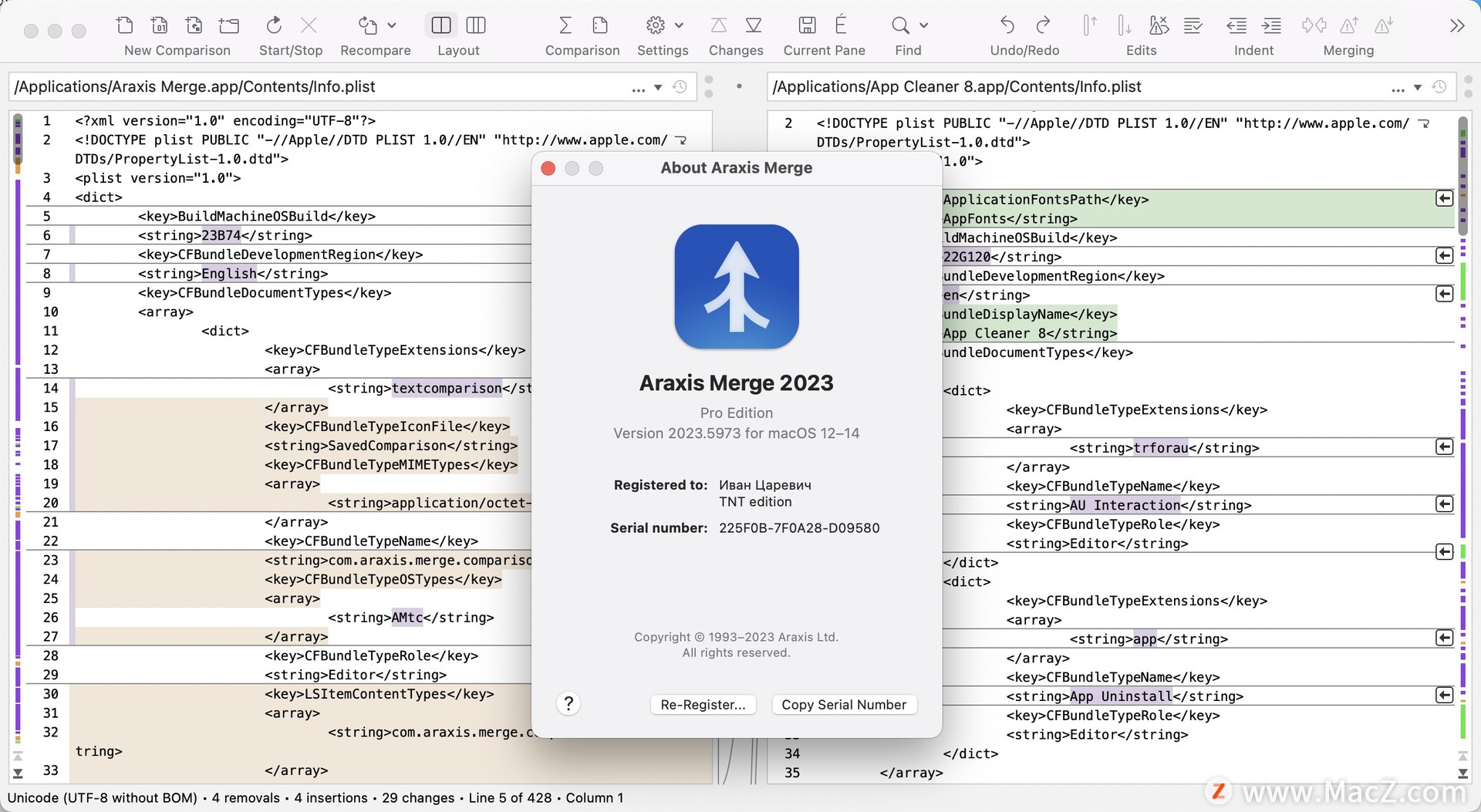This screenshot has width=1481, height=812.
Task: Click the right scrollbar bottom arrow
Action: tap(1462, 773)
